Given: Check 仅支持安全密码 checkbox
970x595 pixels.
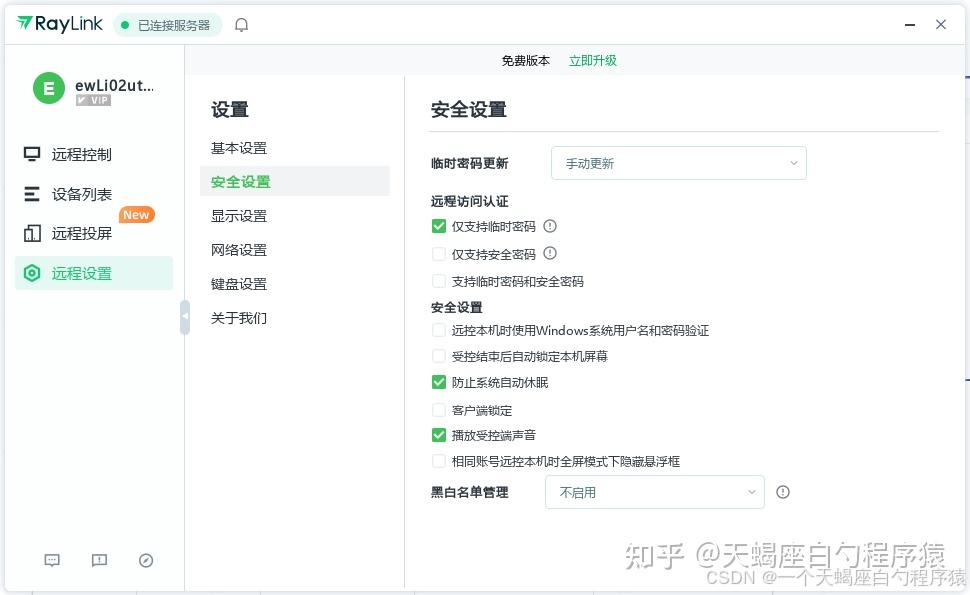Looking at the screenshot, I should (x=439, y=254).
